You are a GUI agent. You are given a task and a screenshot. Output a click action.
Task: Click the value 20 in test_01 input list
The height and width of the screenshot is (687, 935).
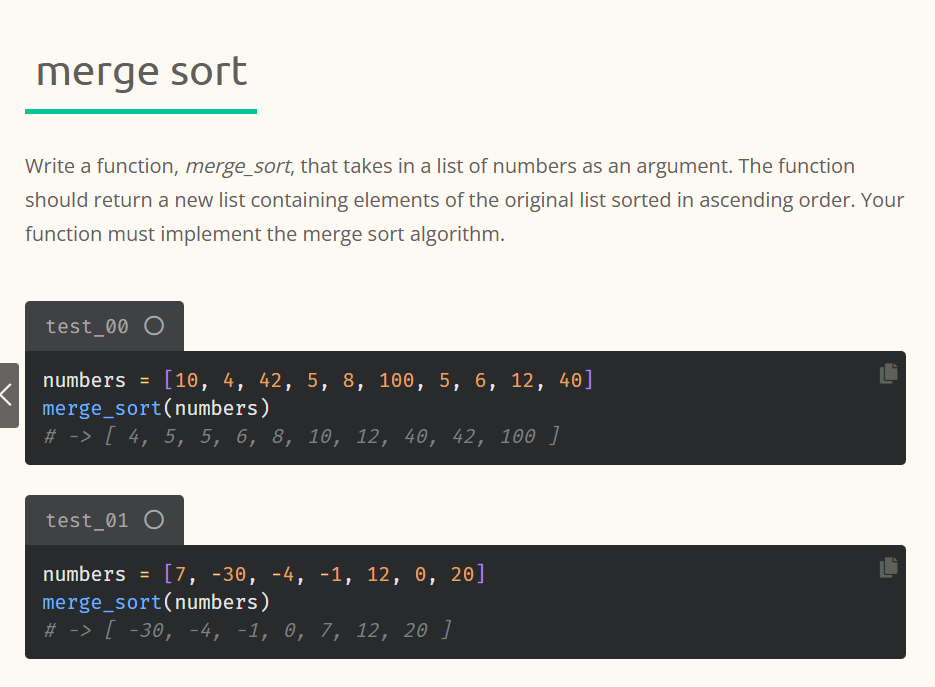point(462,574)
